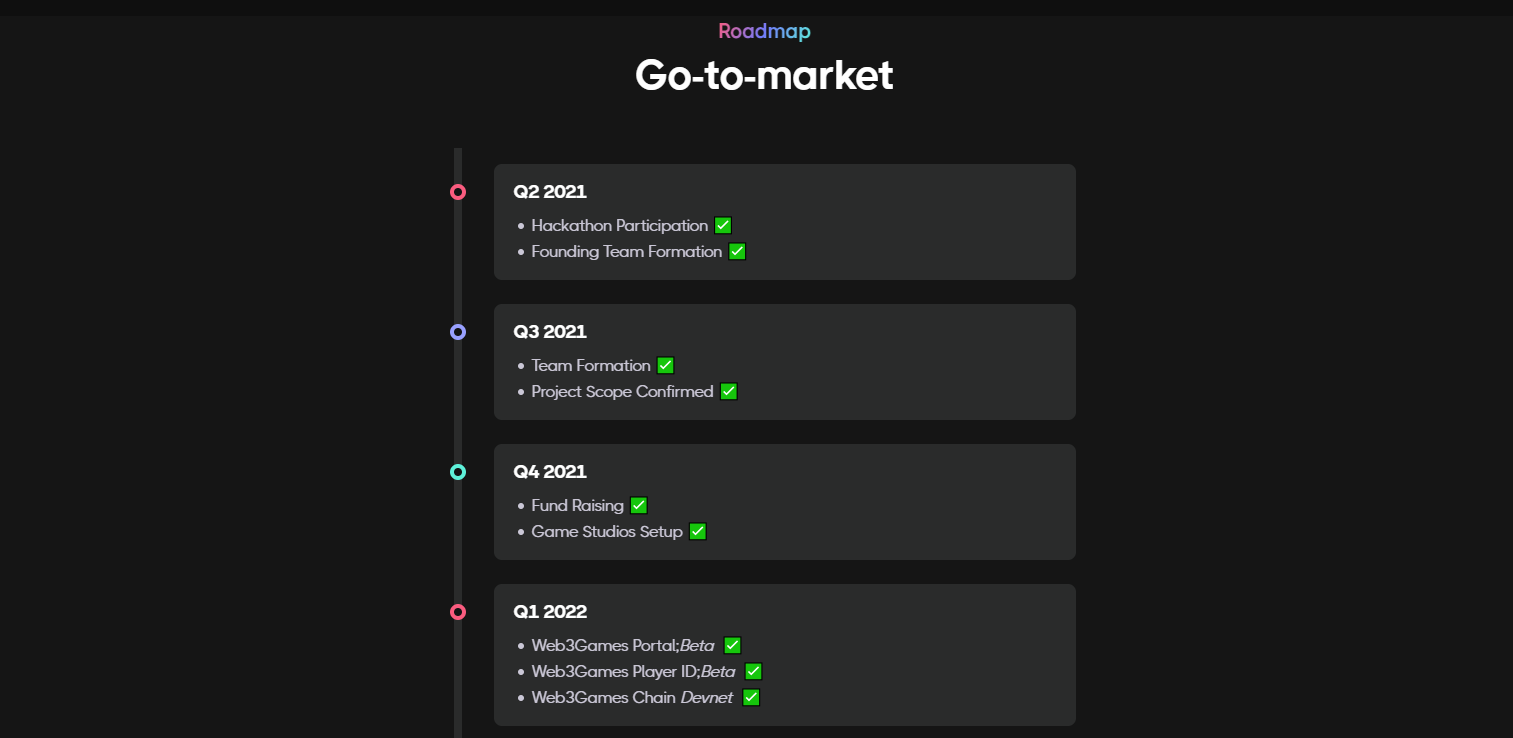Viewport: 1513px width, 738px height.
Task: Click the Roadmap gradient label
Action: [764, 32]
